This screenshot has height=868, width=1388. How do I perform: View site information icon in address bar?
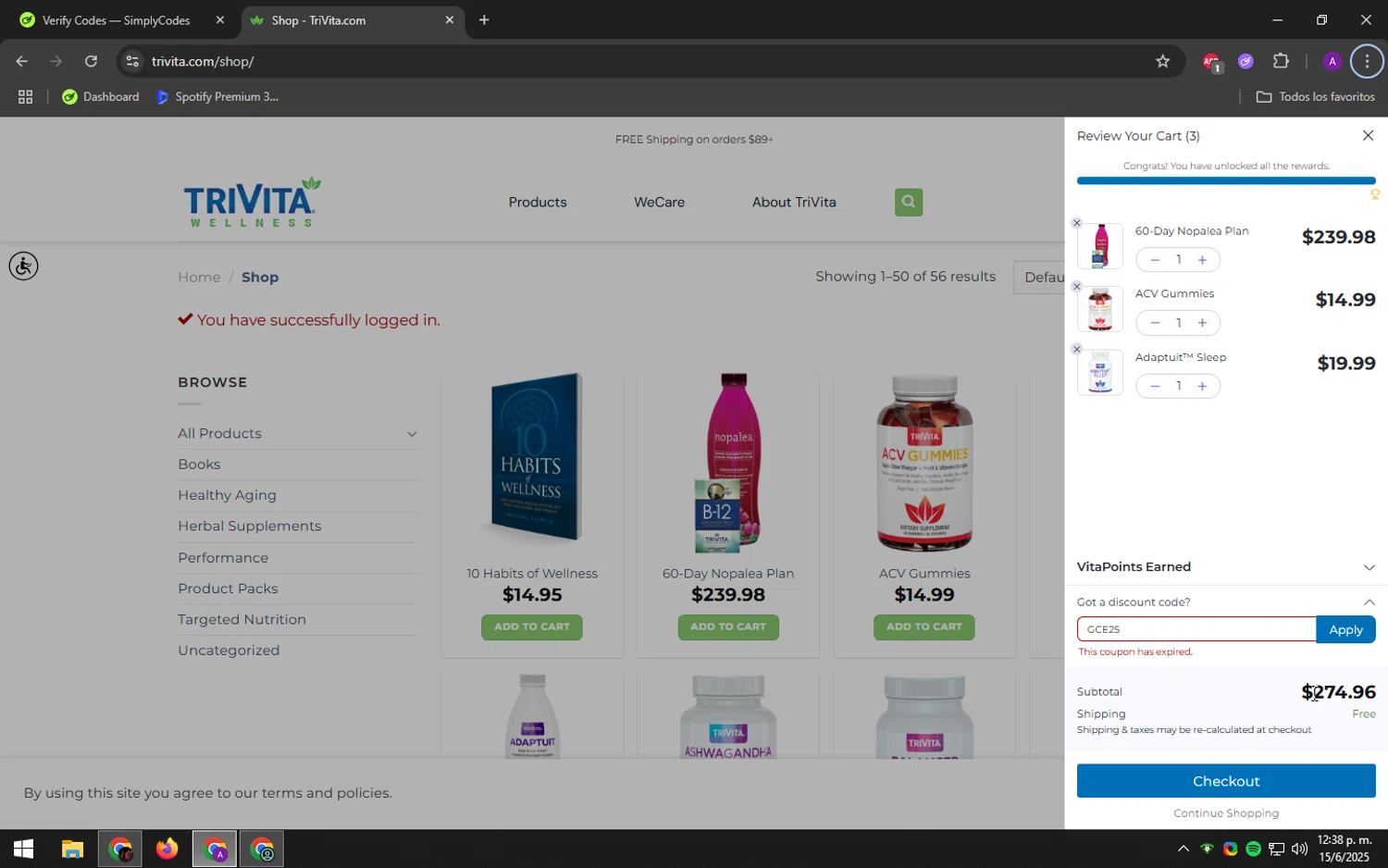[x=132, y=61]
